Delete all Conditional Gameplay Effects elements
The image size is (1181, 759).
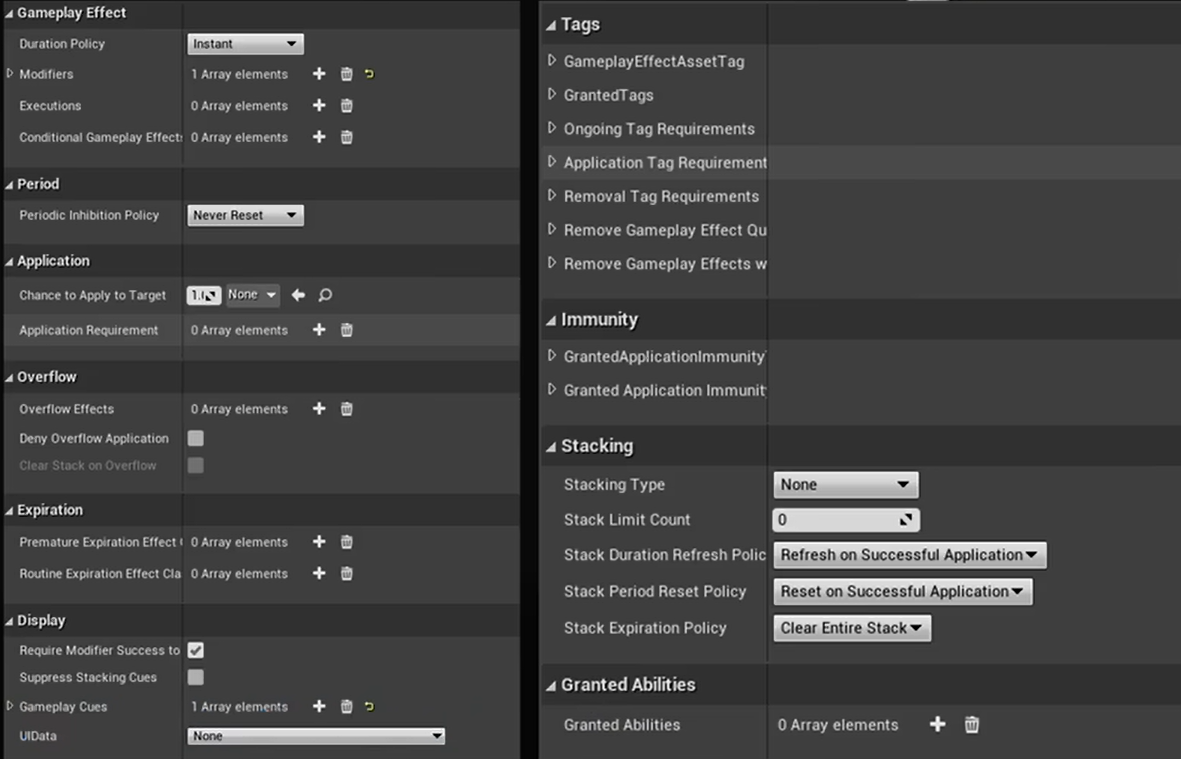click(x=346, y=138)
